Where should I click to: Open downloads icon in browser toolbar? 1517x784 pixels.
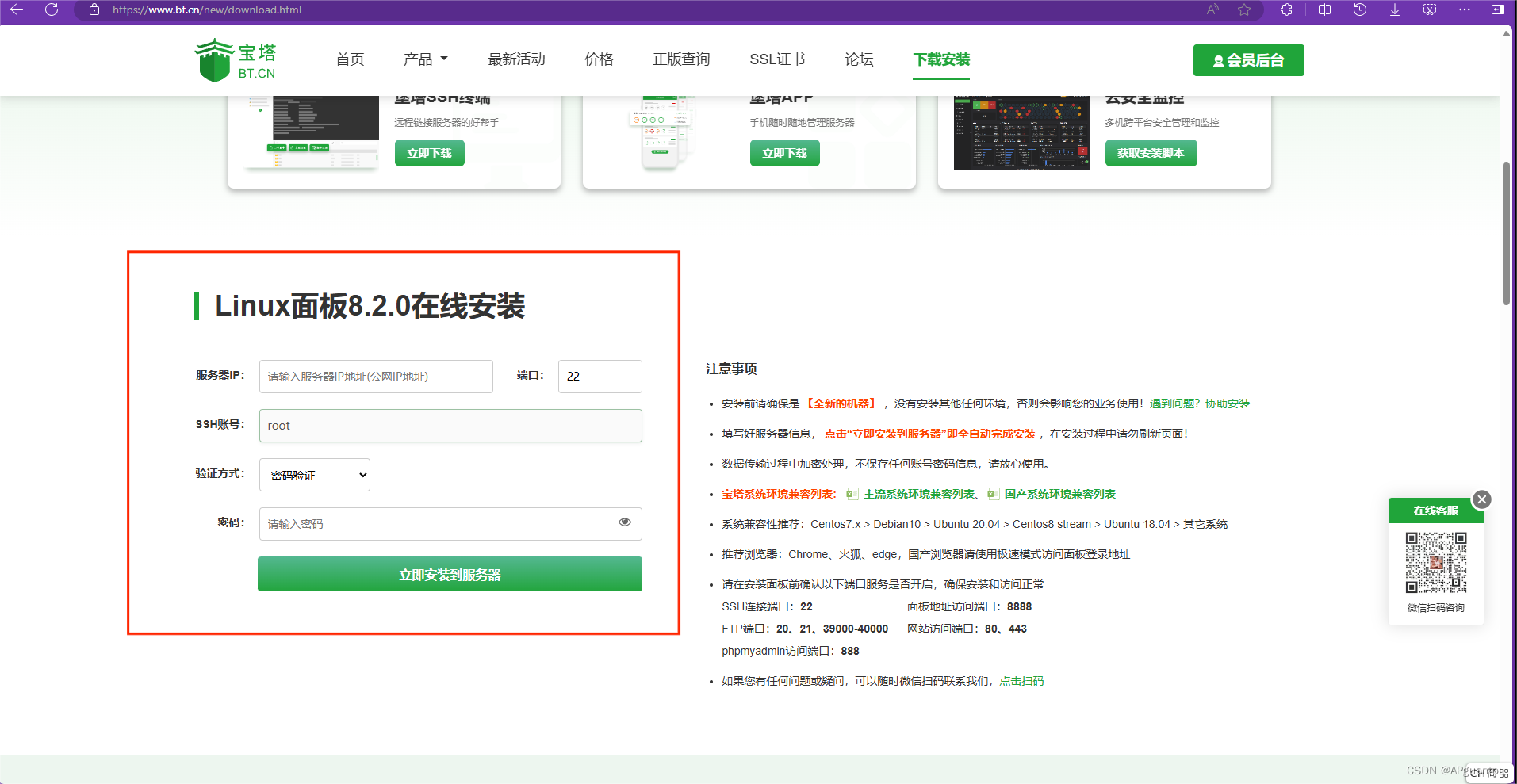coord(1395,10)
